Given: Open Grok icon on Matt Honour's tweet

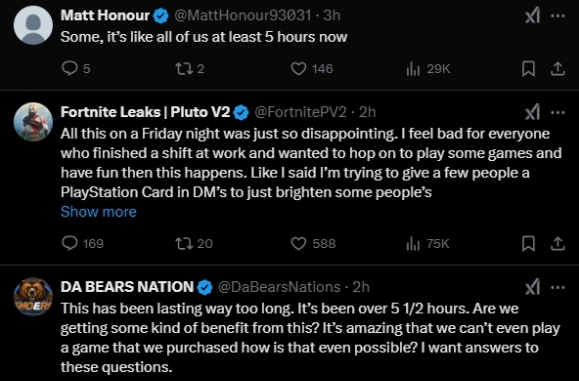Looking at the screenshot, I should 532,16.
